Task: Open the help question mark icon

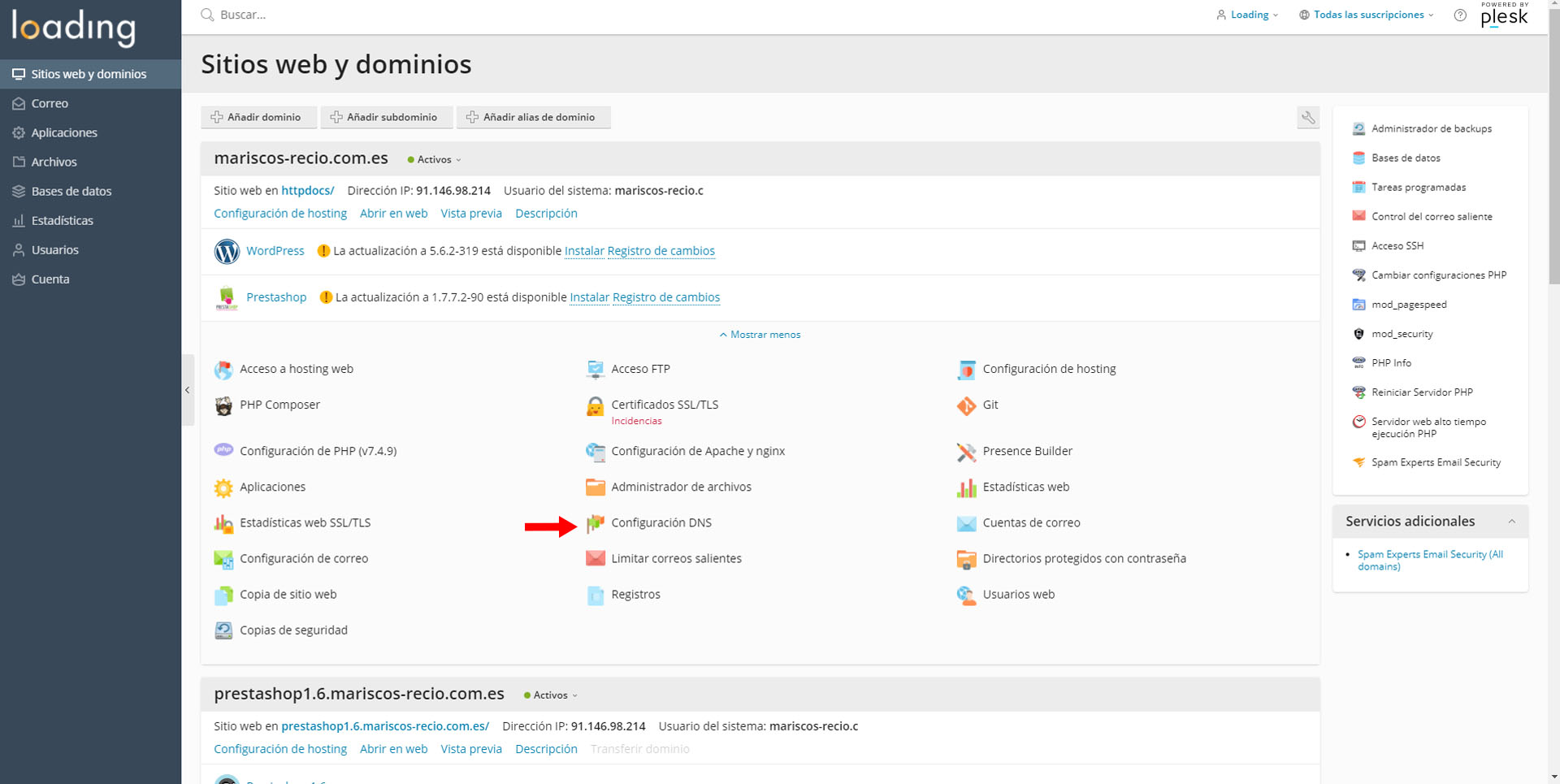Action: coord(1460,15)
